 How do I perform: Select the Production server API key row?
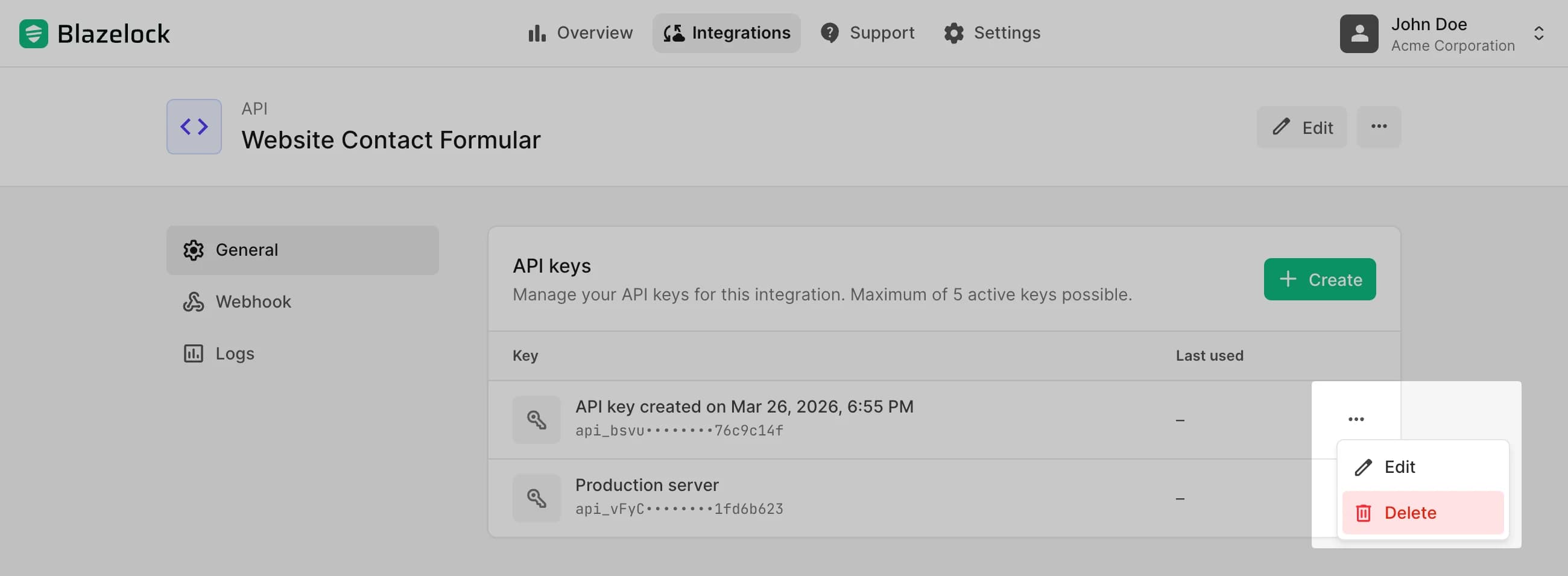pyautogui.click(x=791, y=498)
